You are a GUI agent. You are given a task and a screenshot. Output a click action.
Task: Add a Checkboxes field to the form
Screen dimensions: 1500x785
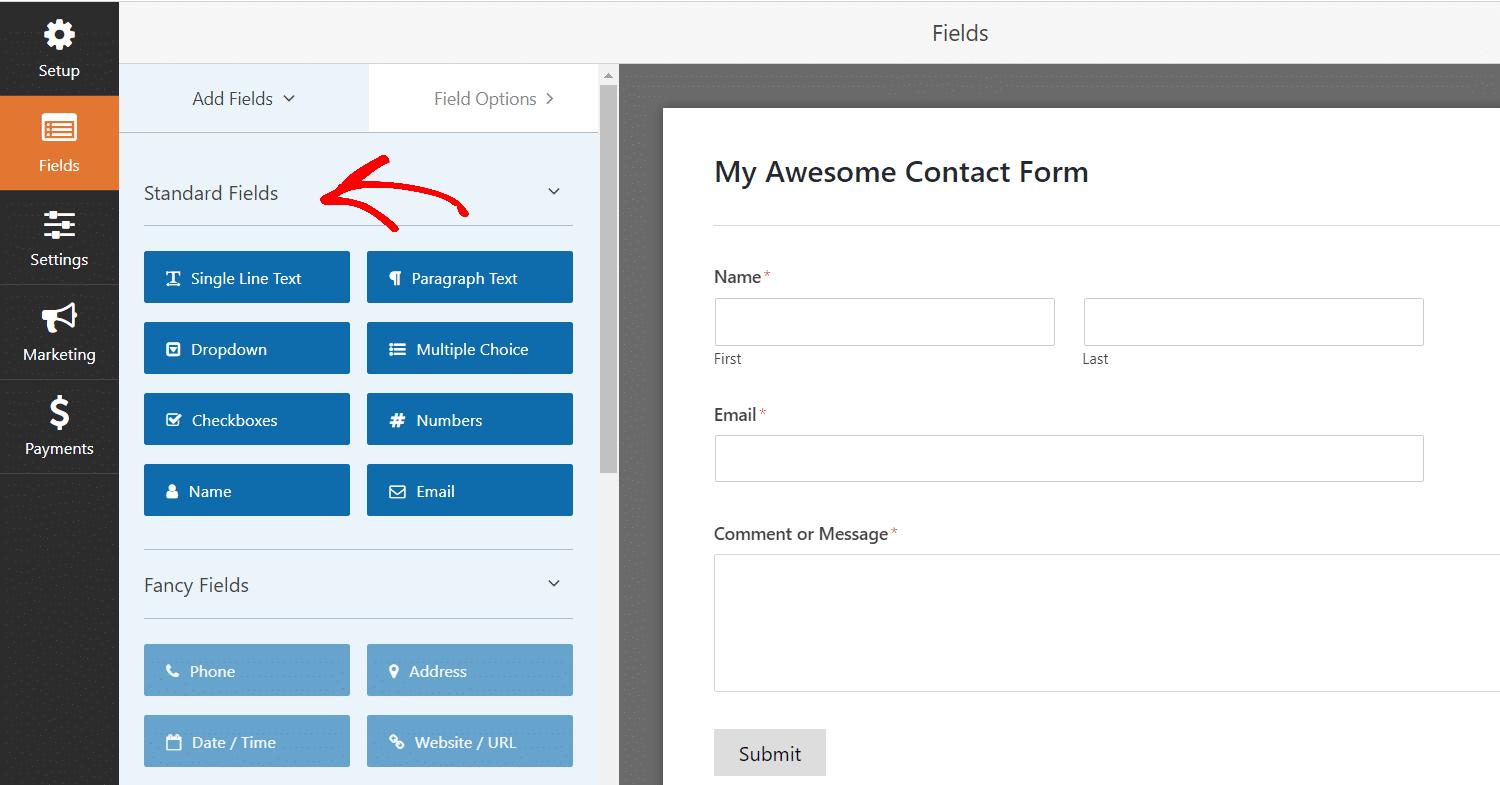[246, 419]
